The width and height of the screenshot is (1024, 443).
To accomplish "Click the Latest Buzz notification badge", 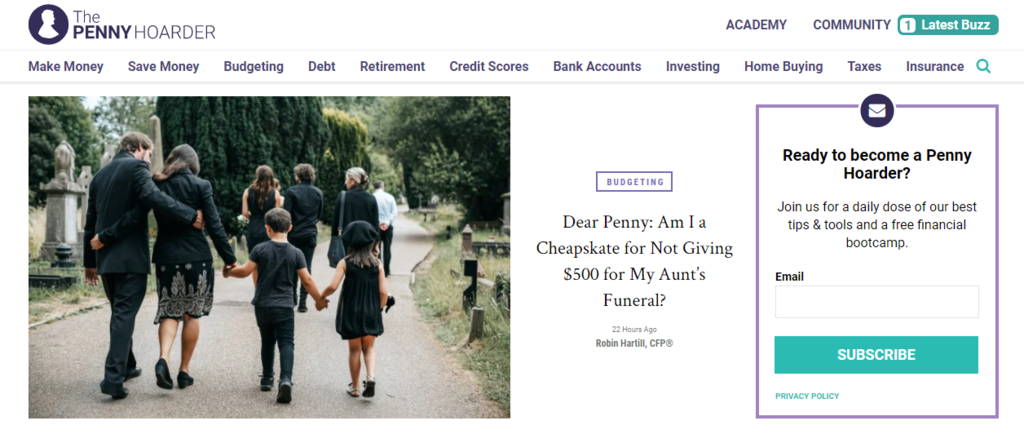I will point(948,25).
